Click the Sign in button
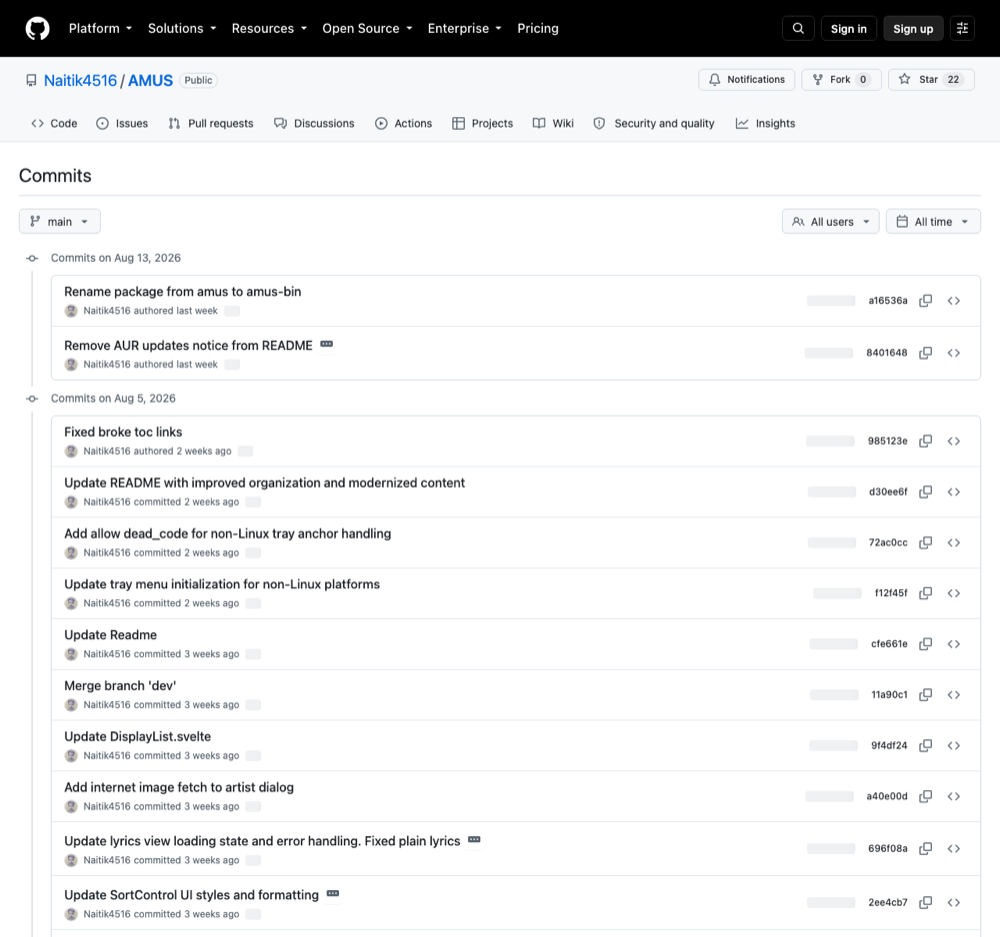 (x=848, y=29)
